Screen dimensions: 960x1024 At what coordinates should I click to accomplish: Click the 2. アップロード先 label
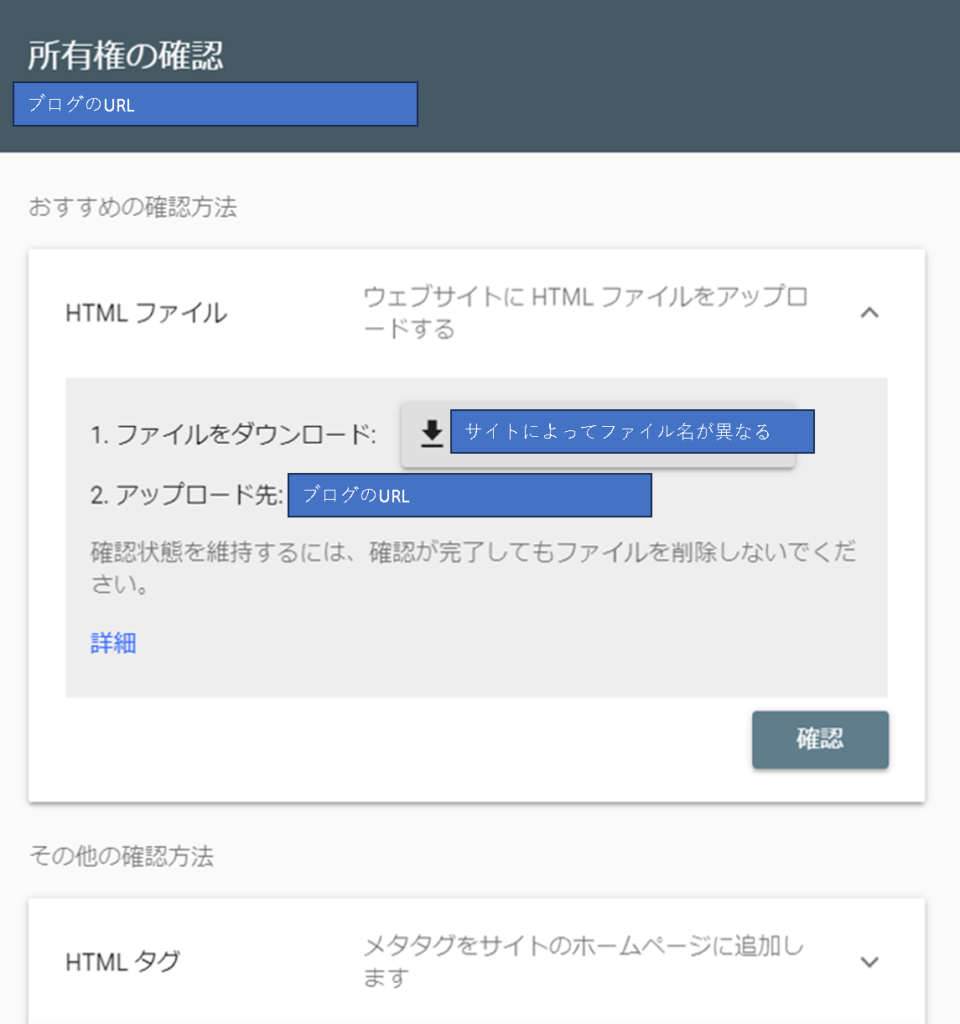point(187,496)
